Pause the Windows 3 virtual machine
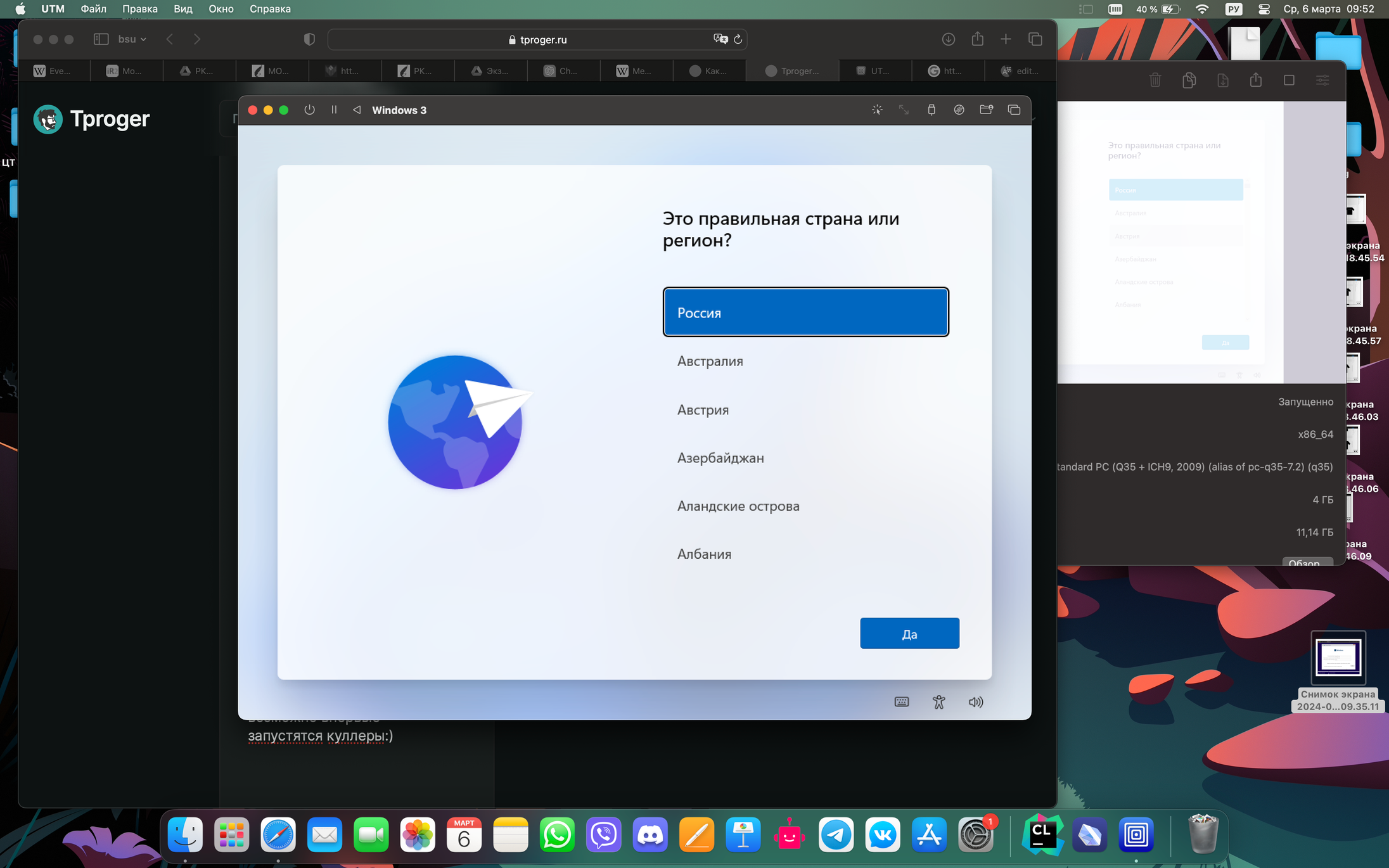 click(x=334, y=110)
